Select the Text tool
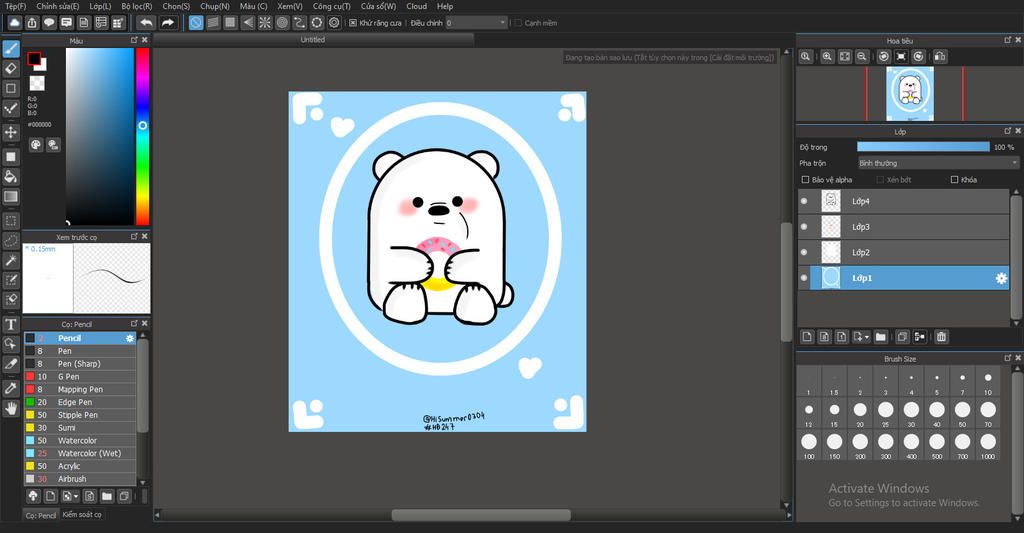1024x533 pixels. coord(11,324)
